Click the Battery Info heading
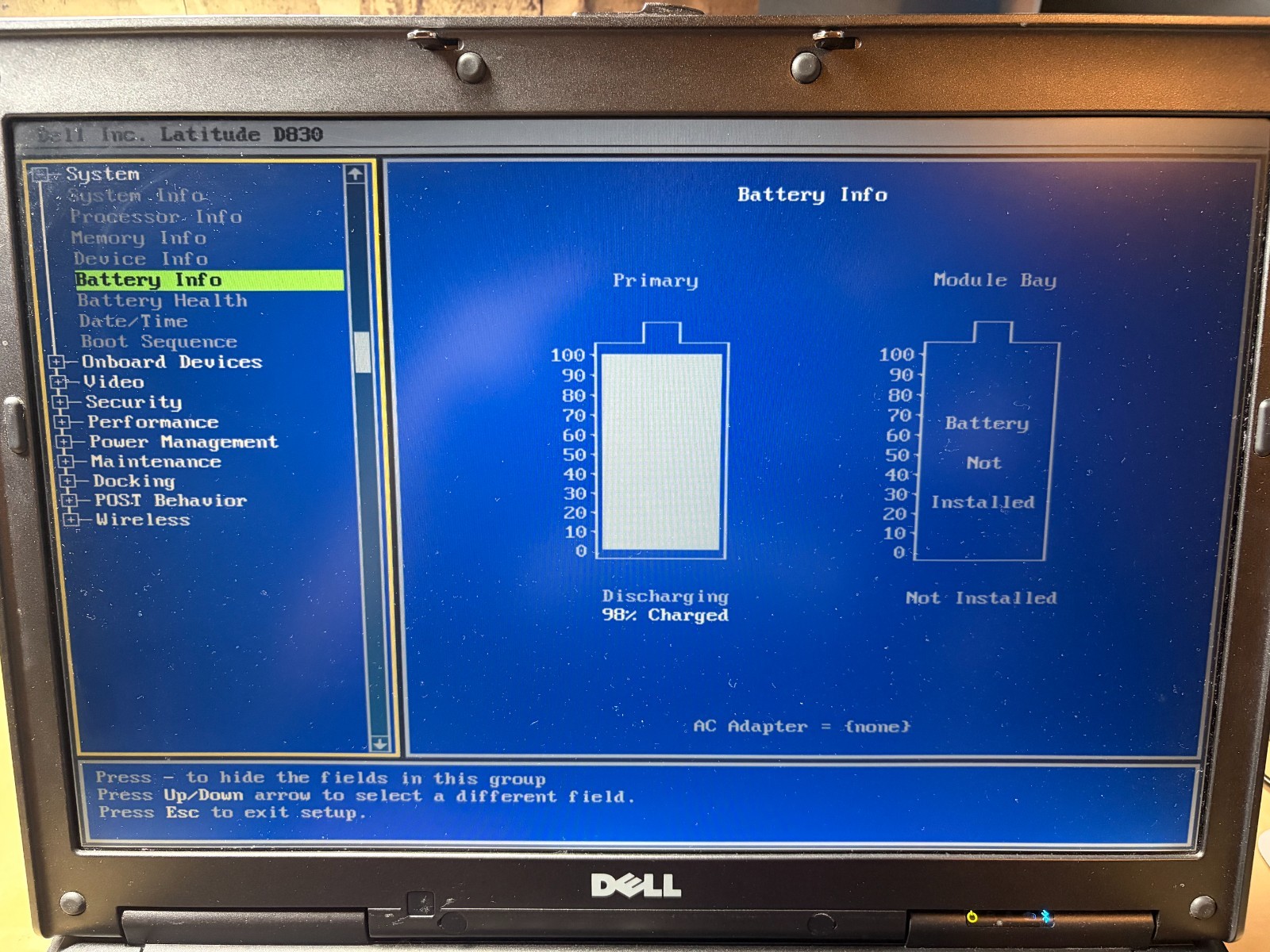 [x=812, y=194]
